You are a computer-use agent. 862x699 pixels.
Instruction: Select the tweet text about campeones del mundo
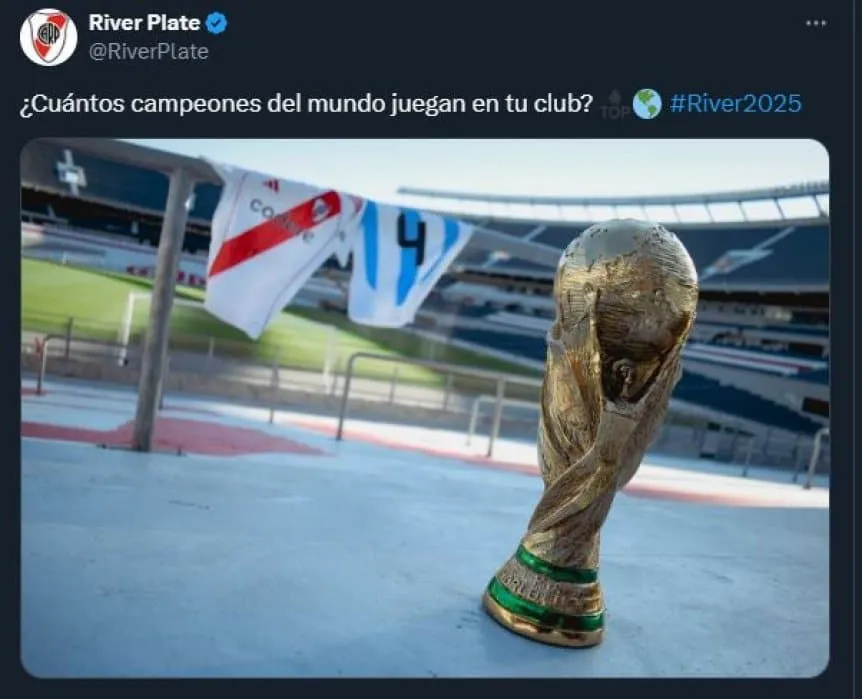point(306,104)
